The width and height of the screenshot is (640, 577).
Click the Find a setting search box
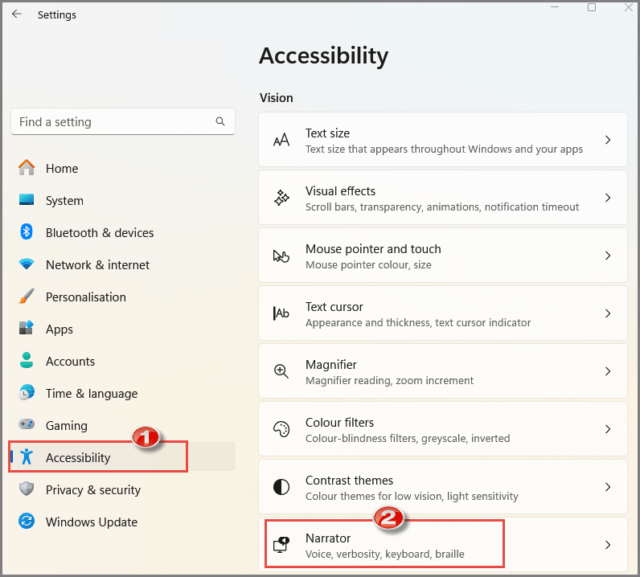coord(123,122)
